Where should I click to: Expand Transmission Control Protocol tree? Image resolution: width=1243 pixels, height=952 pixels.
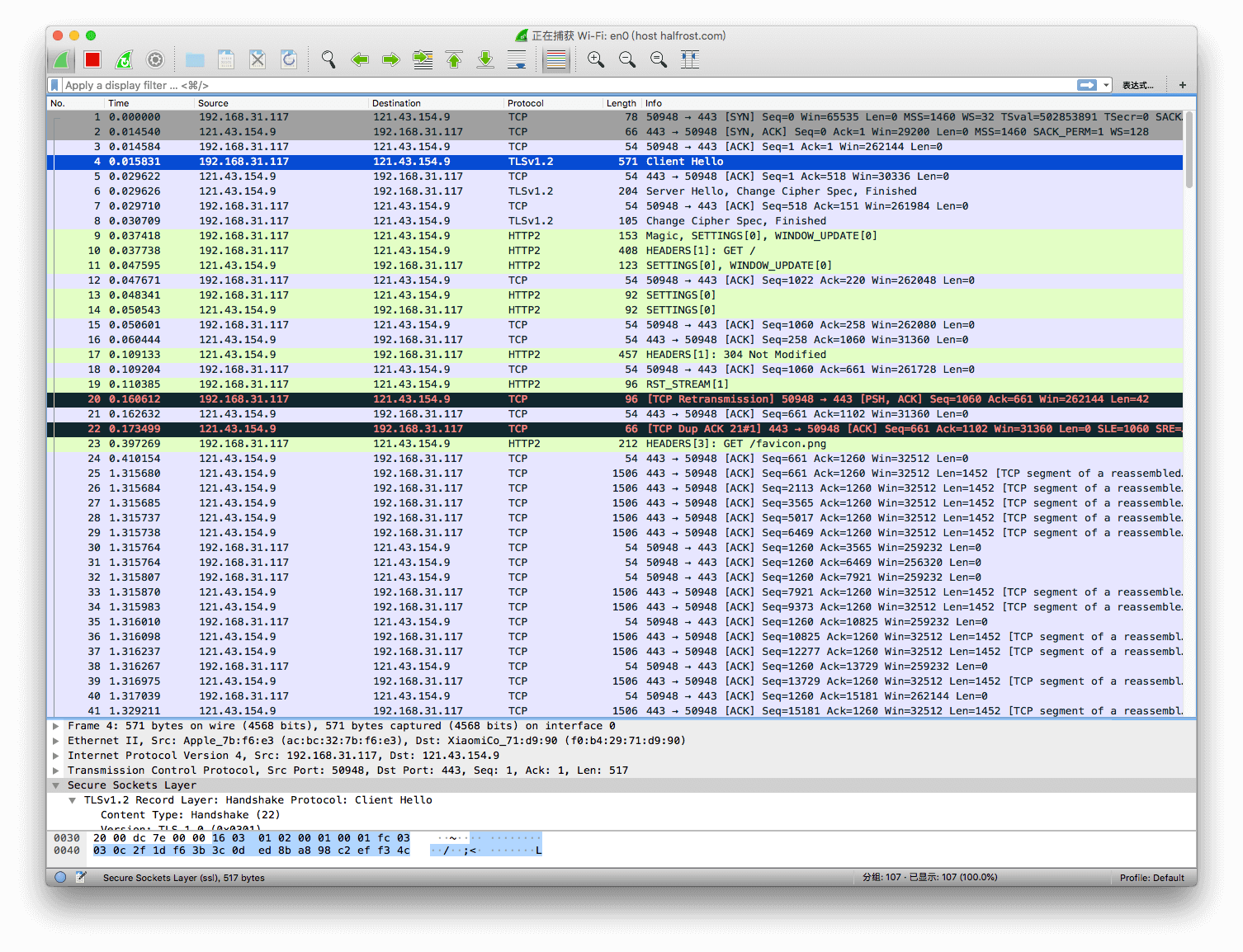pyautogui.click(x=55, y=771)
